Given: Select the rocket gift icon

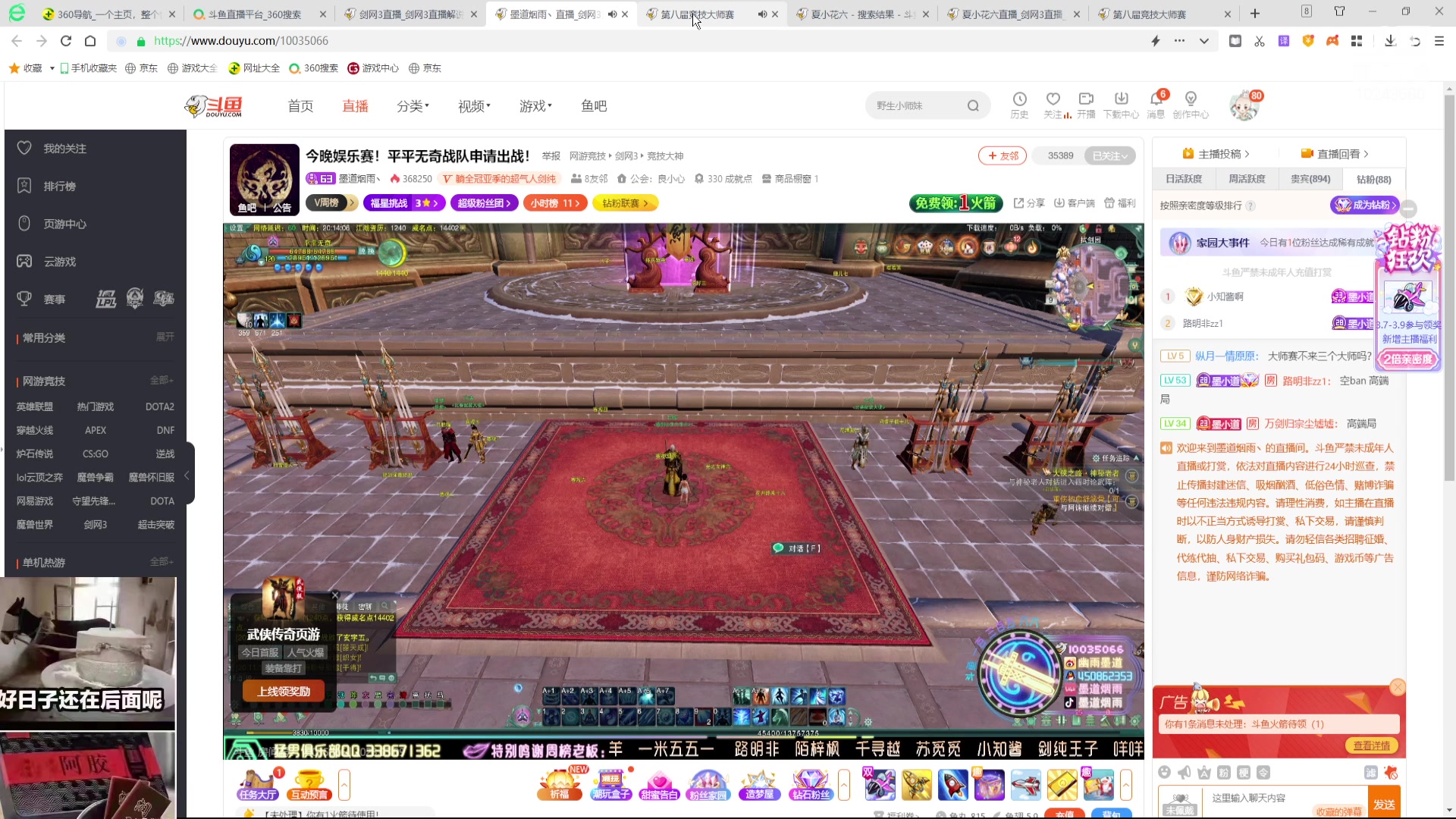Looking at the screenshot, I should pos(952,785).
